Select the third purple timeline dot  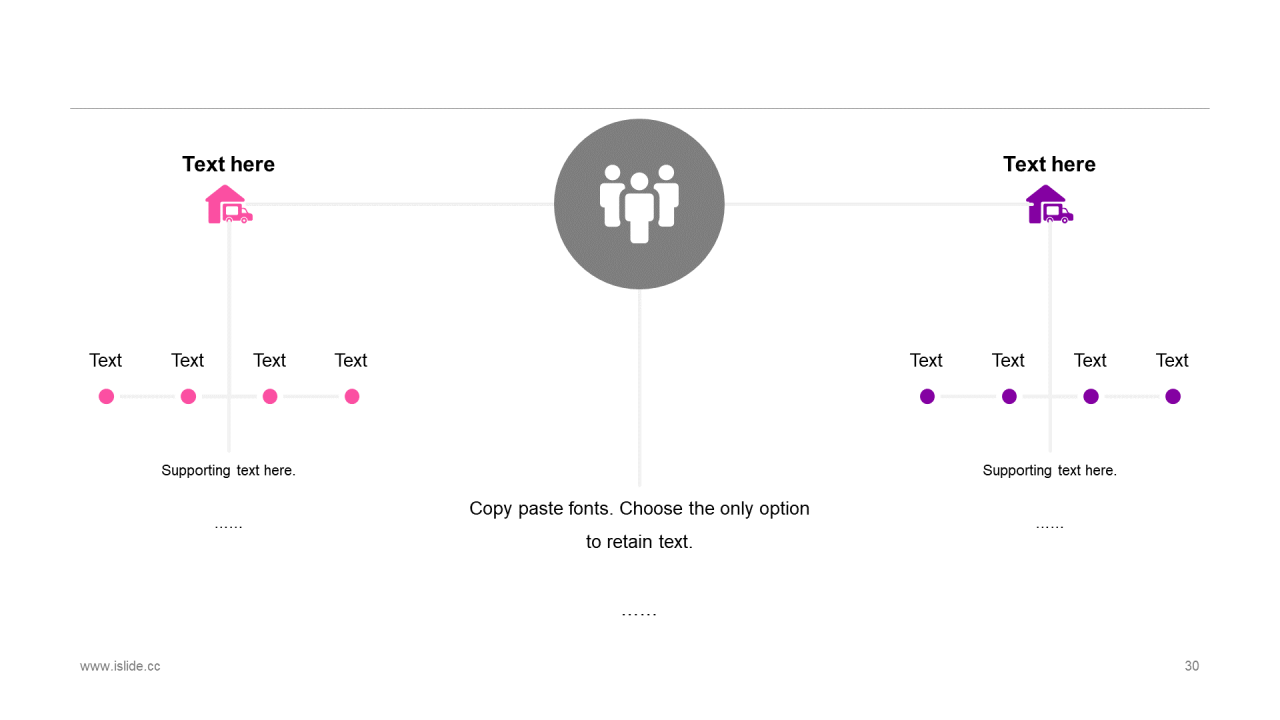tap(1091, 396)
